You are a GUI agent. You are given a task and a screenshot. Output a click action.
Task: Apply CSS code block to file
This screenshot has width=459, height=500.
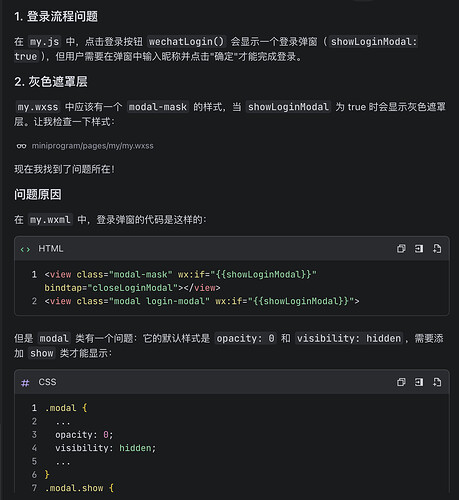pos(437,382)
